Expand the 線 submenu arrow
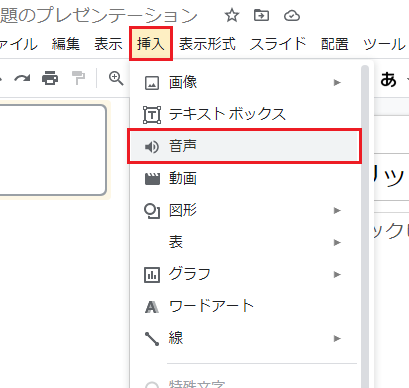This screenshot has width=409, height=388. pos(337,338)
